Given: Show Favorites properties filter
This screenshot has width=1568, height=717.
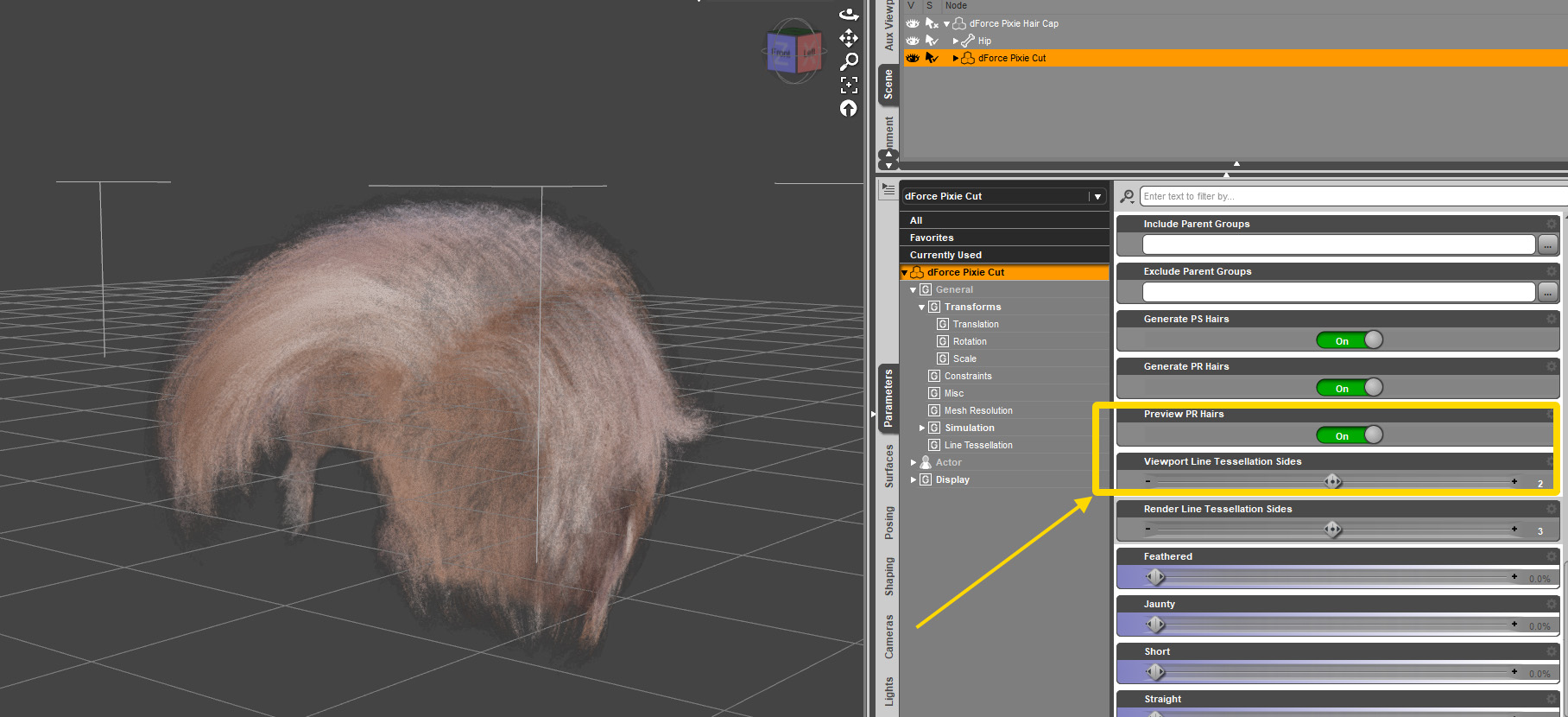Looking at the screenshot, I should click(x=1004, y=238).
